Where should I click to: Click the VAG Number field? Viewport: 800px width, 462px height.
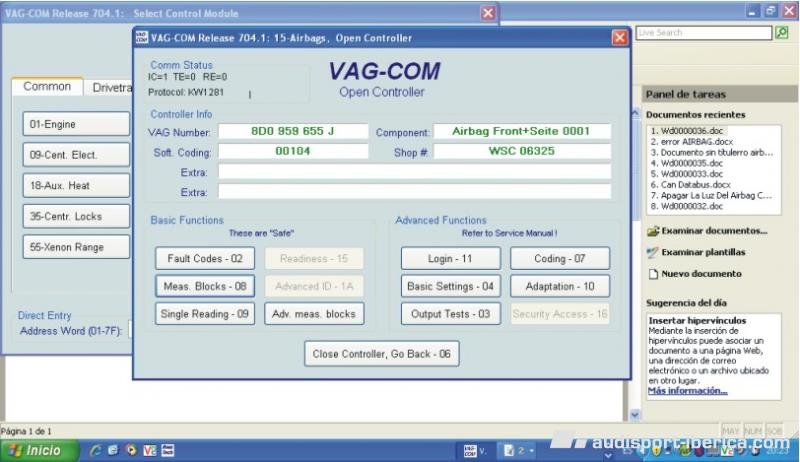click(293, 131)
